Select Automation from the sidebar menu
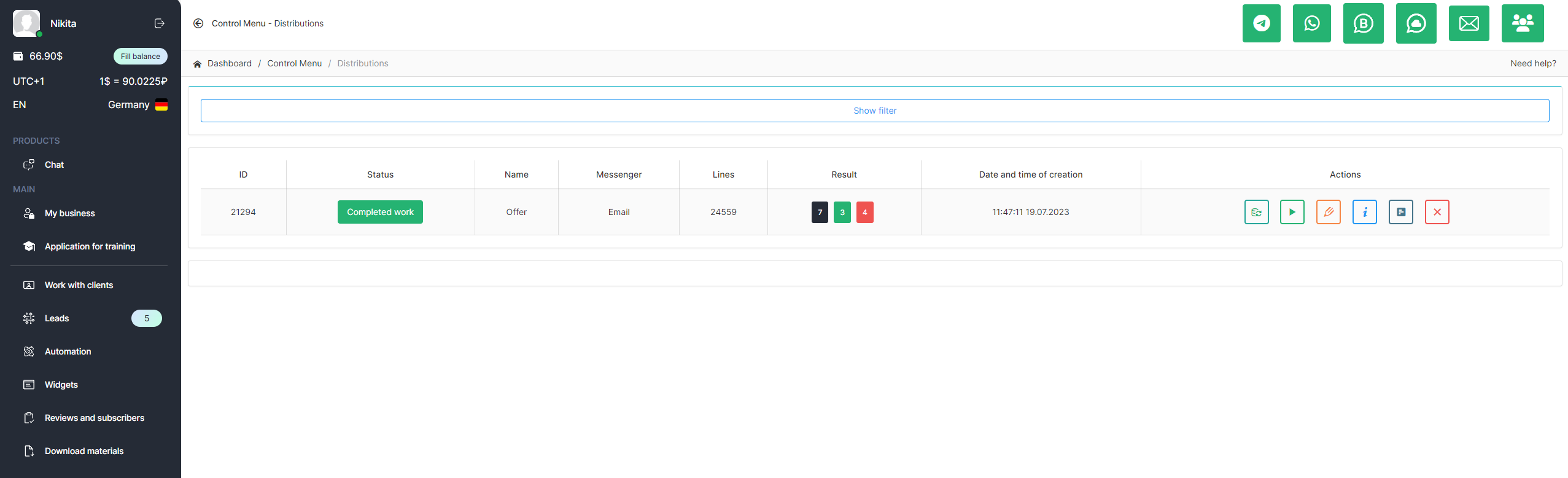The image size is (1568, 478). click(68, 351)
